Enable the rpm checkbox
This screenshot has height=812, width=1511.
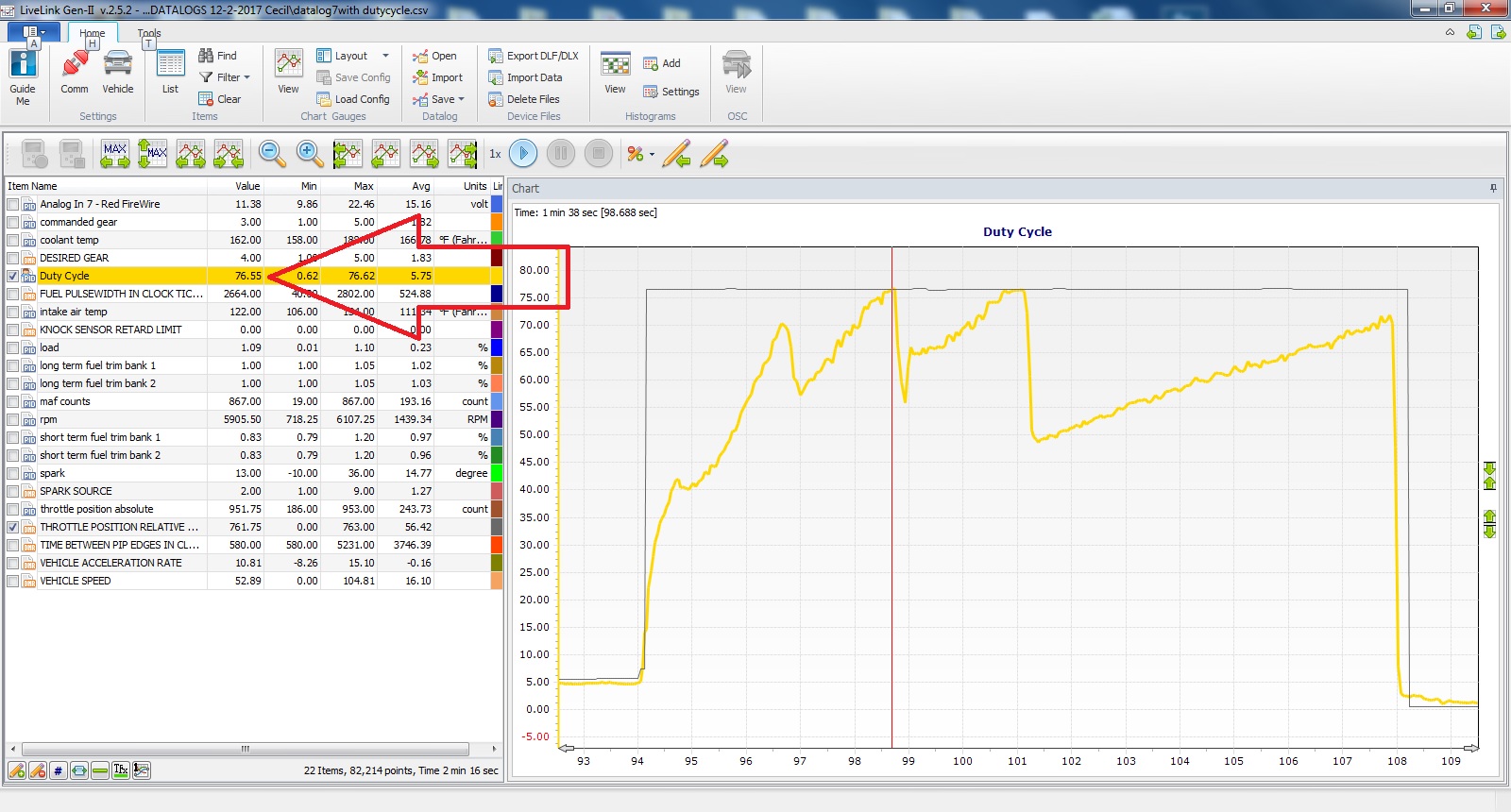pos(13,420)
